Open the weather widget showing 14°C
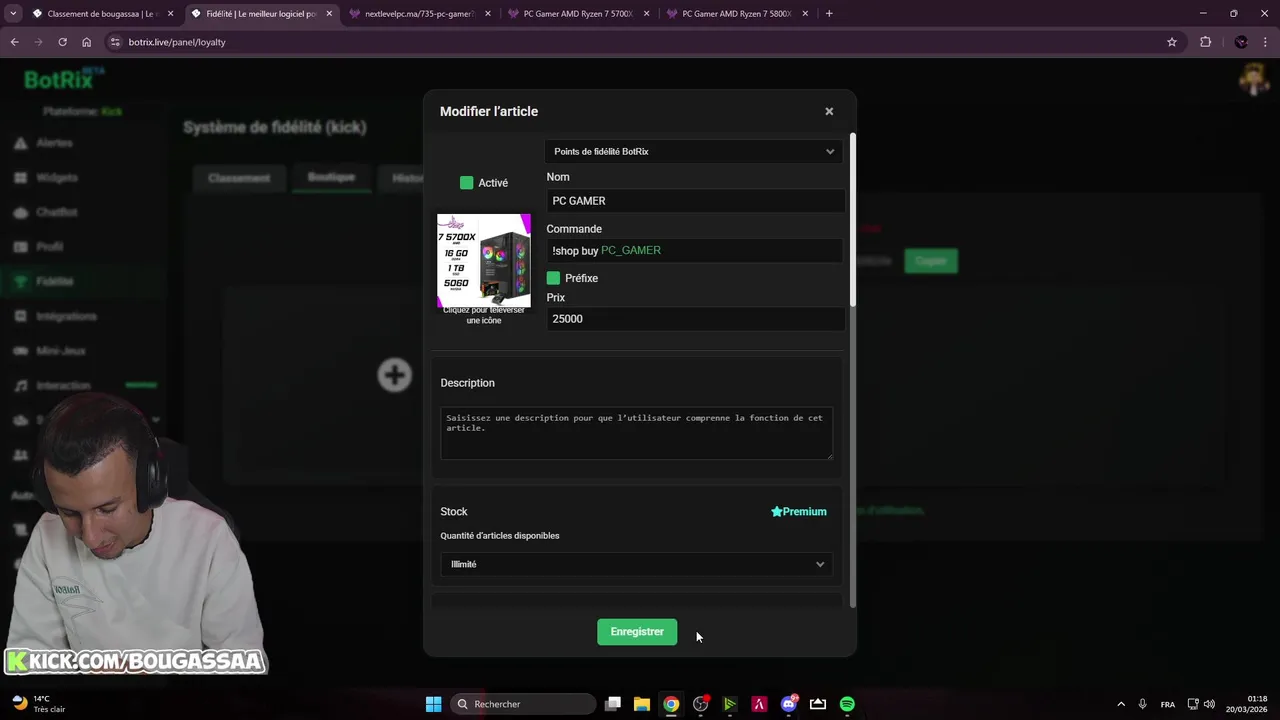The image size is (1280, 720). (40, 704)
